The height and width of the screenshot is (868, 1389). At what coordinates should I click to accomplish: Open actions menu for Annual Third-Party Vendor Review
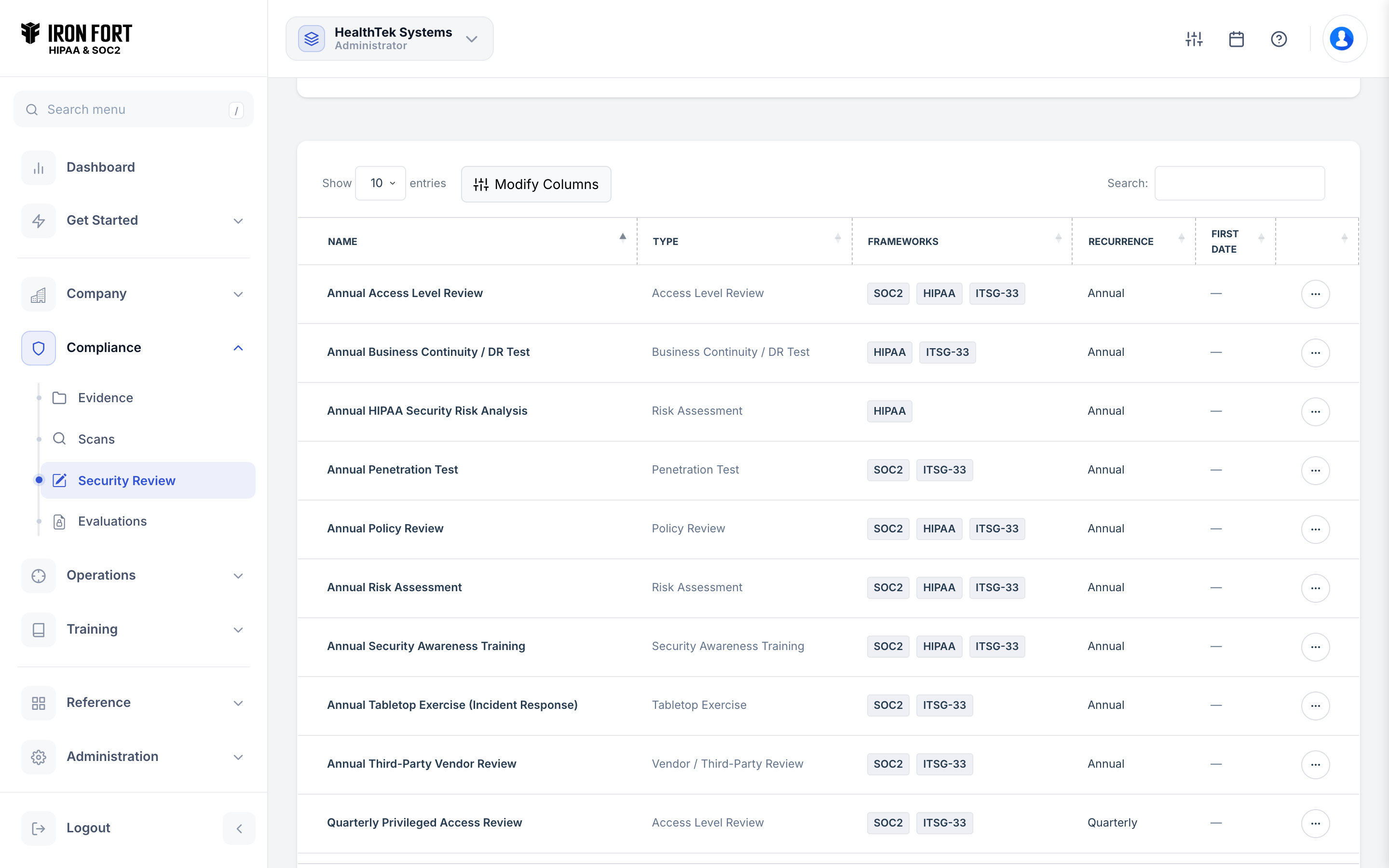[1316, 765]
